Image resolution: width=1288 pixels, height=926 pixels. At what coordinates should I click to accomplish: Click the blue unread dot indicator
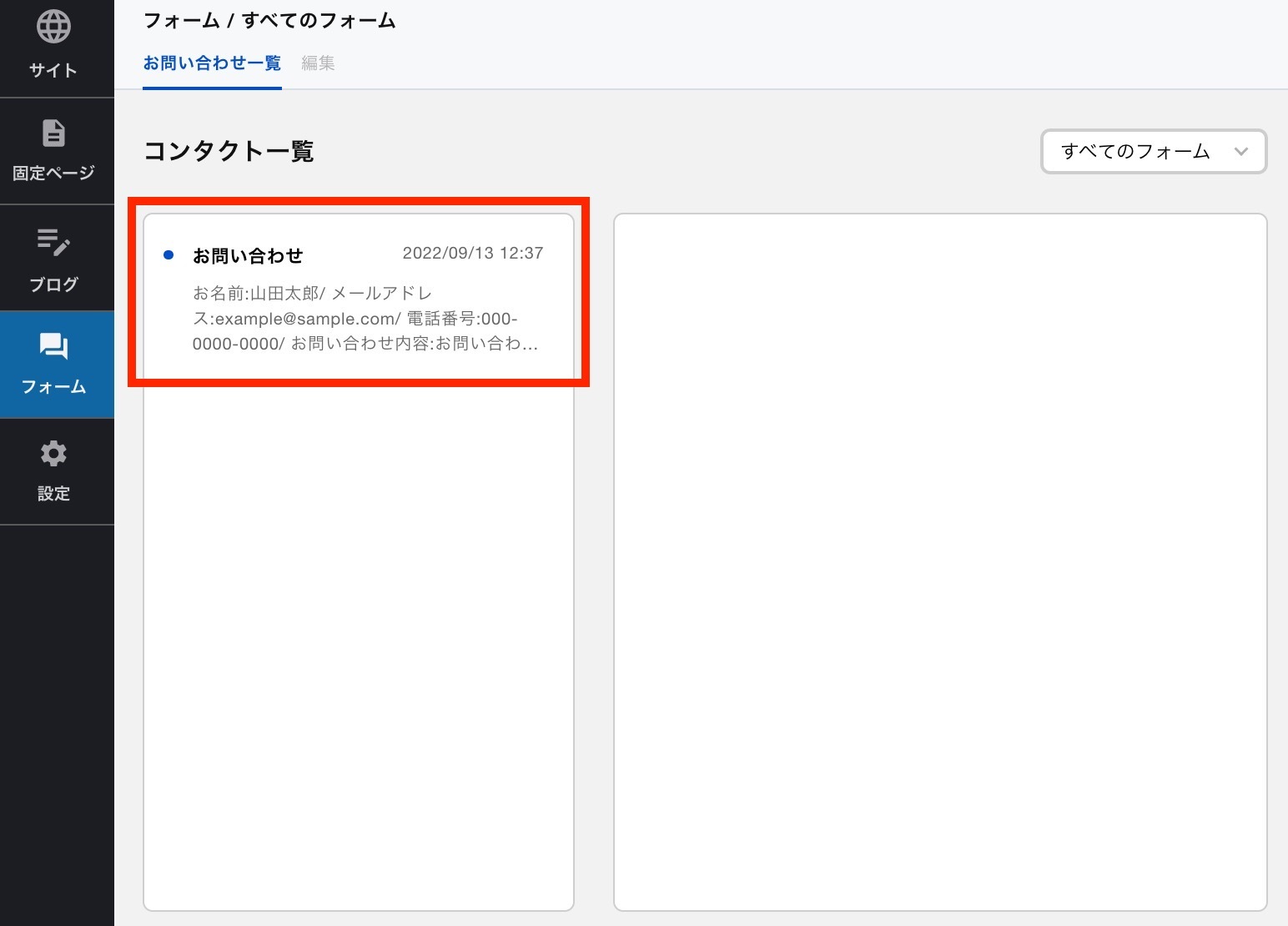pyautogui.click(x=169, y=255)
